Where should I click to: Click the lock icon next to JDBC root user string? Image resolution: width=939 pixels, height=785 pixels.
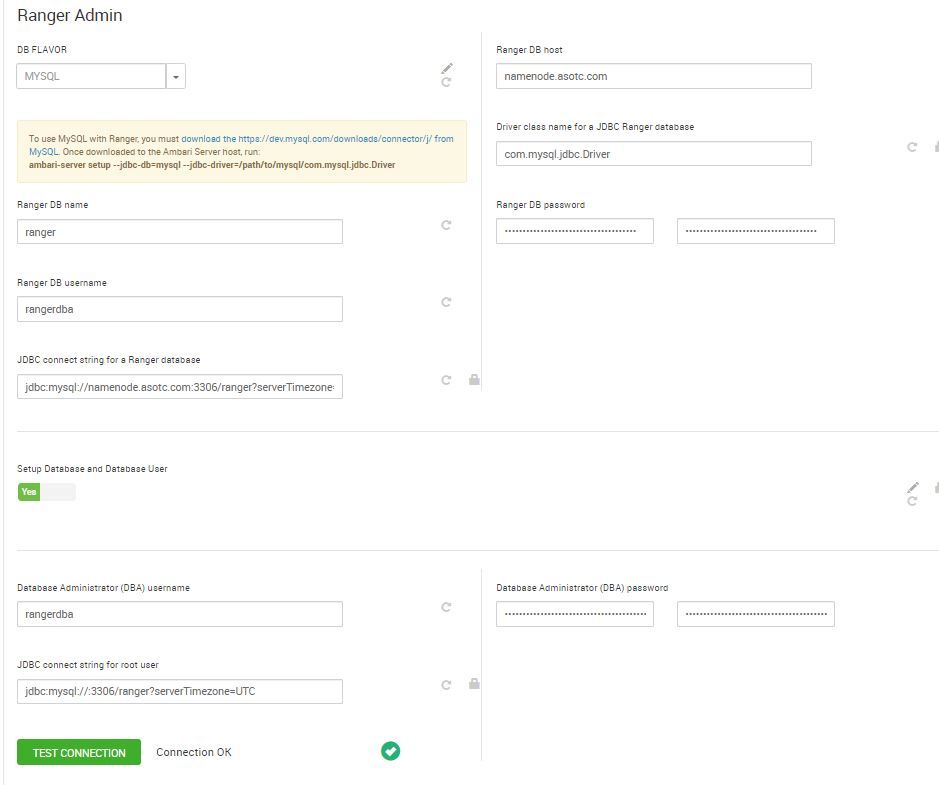(474, 684)
